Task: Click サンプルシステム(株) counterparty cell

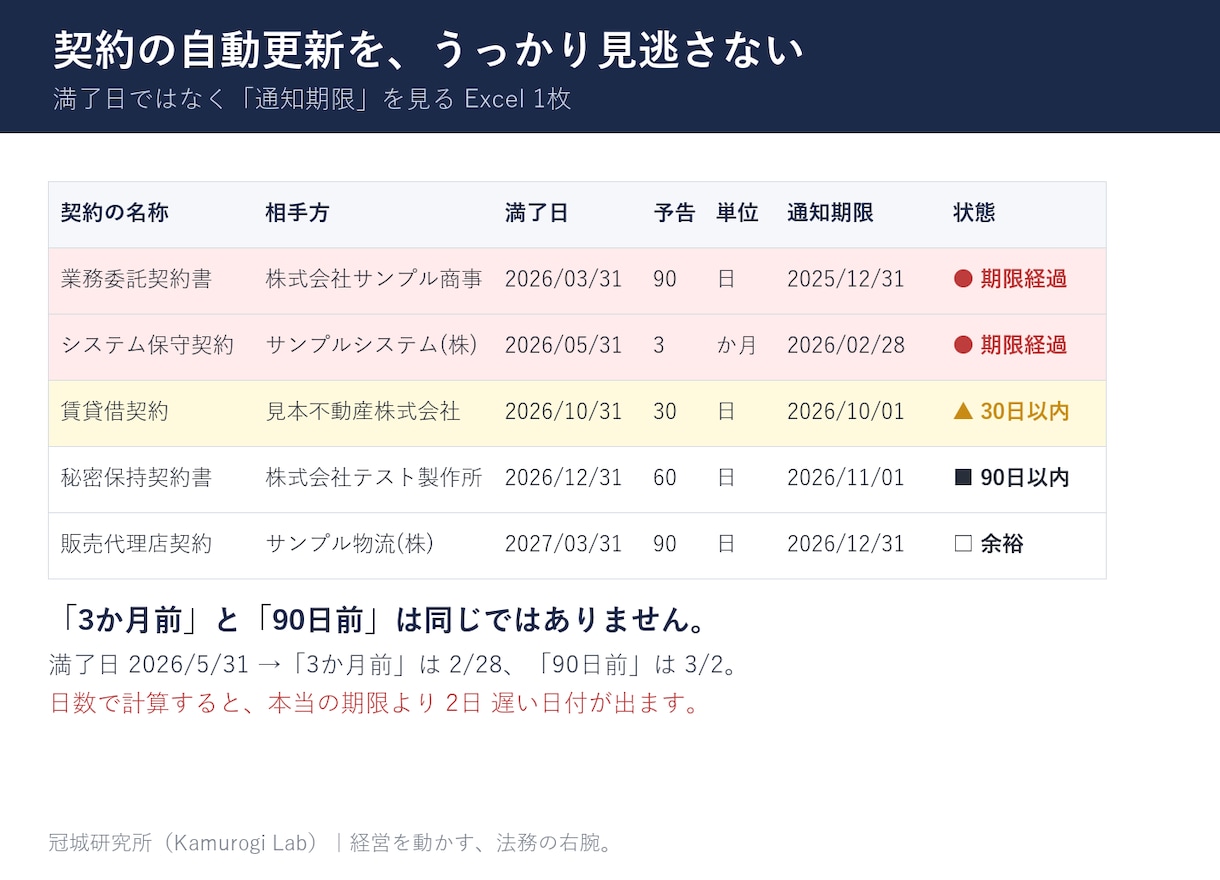Action: coord(372,345)
